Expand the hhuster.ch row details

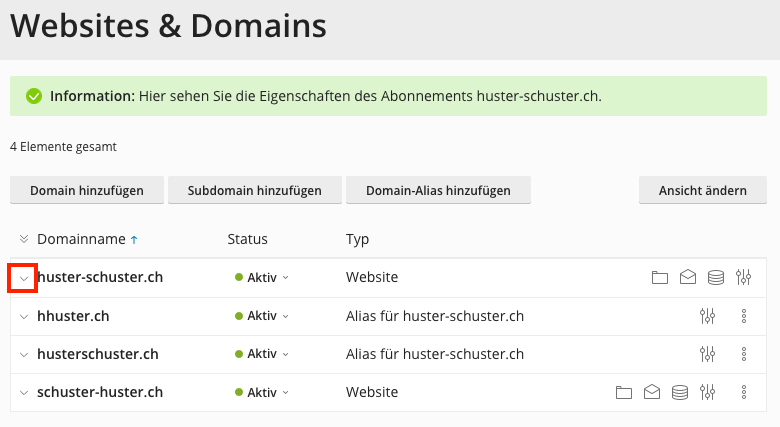click(24, 316)
